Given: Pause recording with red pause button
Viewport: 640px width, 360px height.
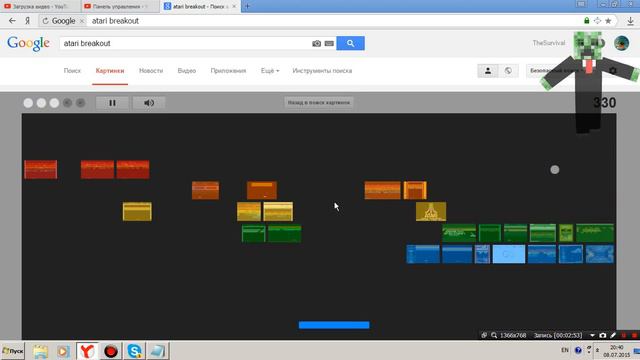Looking at the screenshot, I should pyautogui.click(x=624, y=335).
